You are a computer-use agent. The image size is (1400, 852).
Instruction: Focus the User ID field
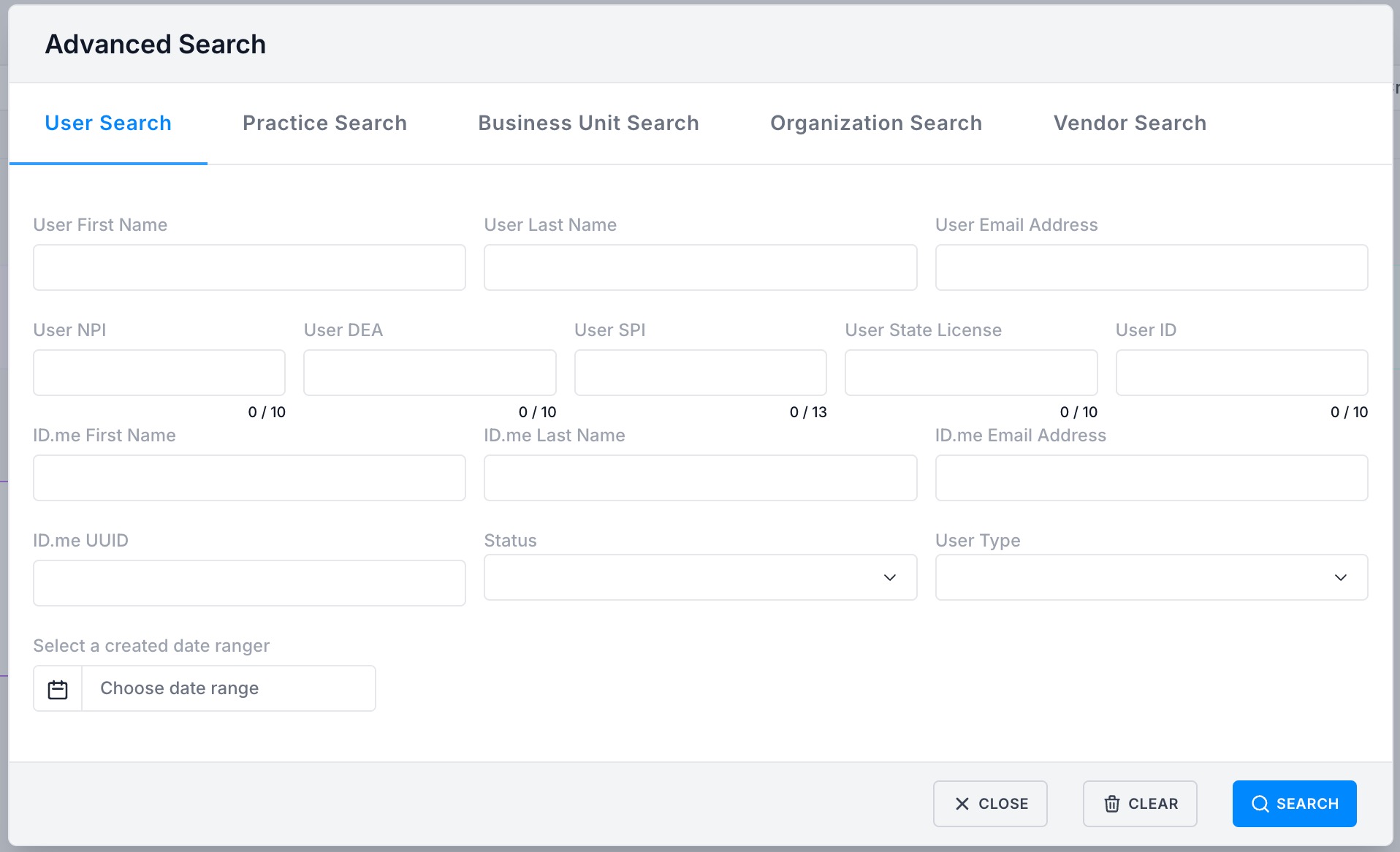(1241, 373)
